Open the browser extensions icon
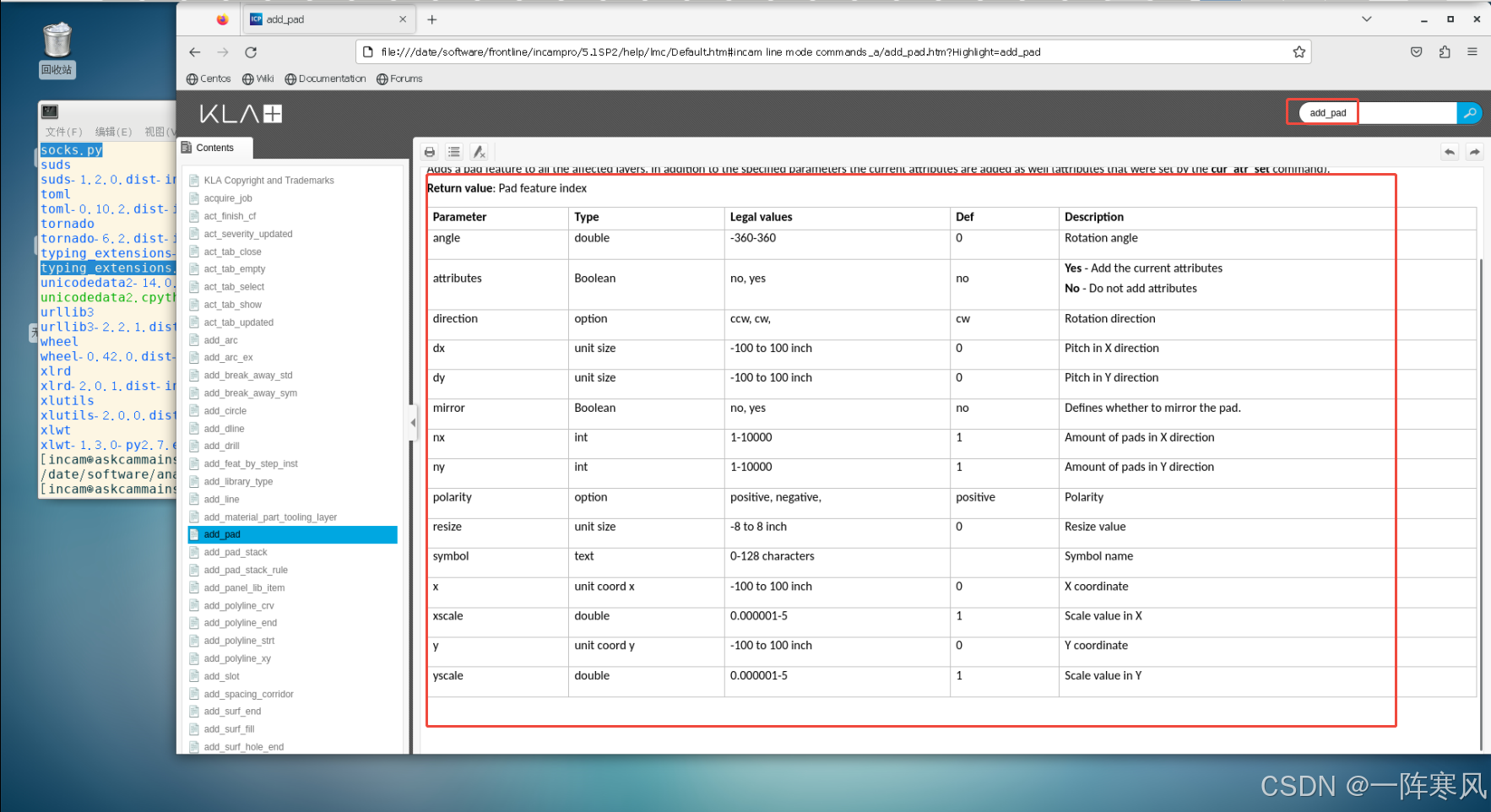Image resolution: width=1491 pixels, height=812 pixels. [x=1445, y=52]
